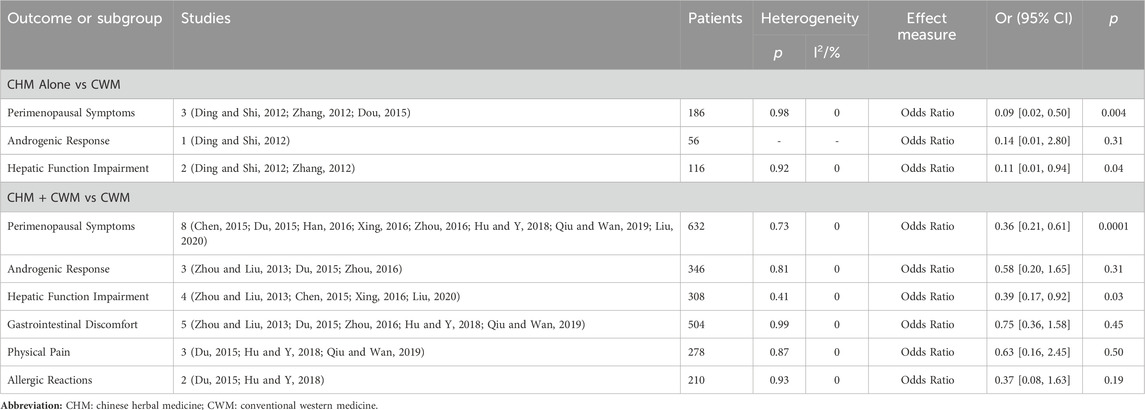The image size is (1145, 410).
Task: Click the 'Patients' column header
Action: pyautogui.click(x=716, y=19)
